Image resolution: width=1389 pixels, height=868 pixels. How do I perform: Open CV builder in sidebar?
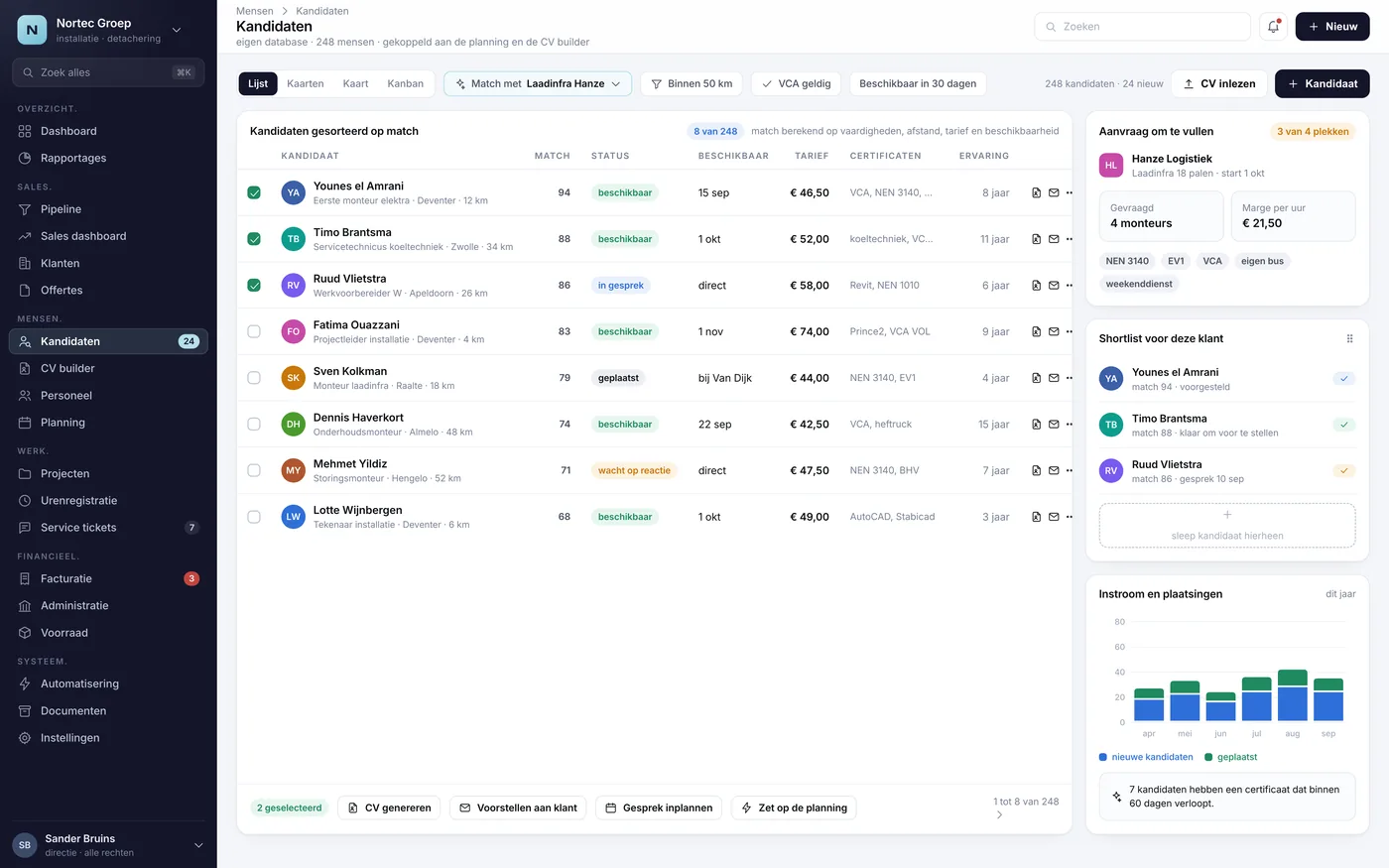click(x=108, y=368)
